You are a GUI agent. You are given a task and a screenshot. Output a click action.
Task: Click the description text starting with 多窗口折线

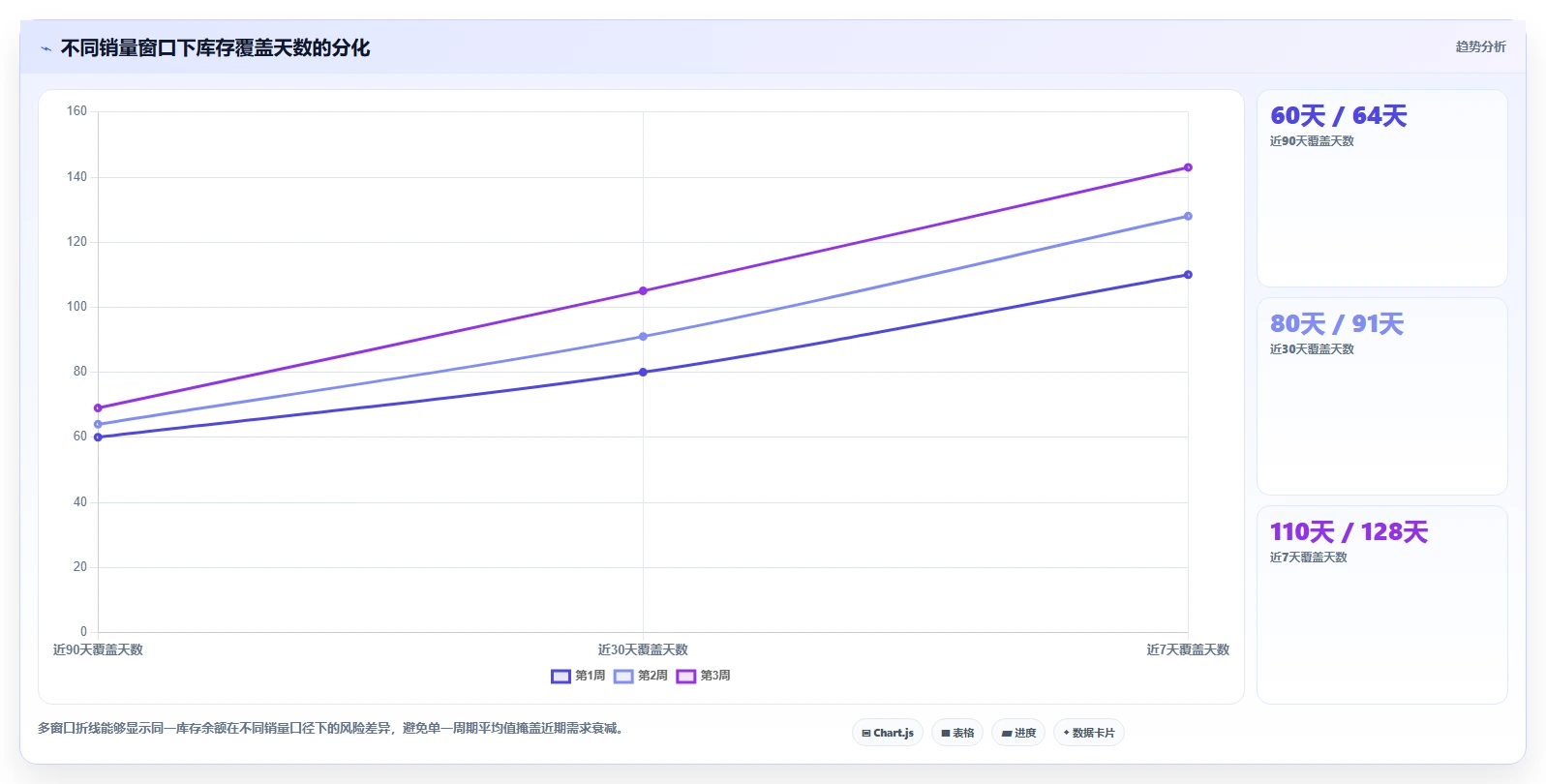click(x=333, y=728)
